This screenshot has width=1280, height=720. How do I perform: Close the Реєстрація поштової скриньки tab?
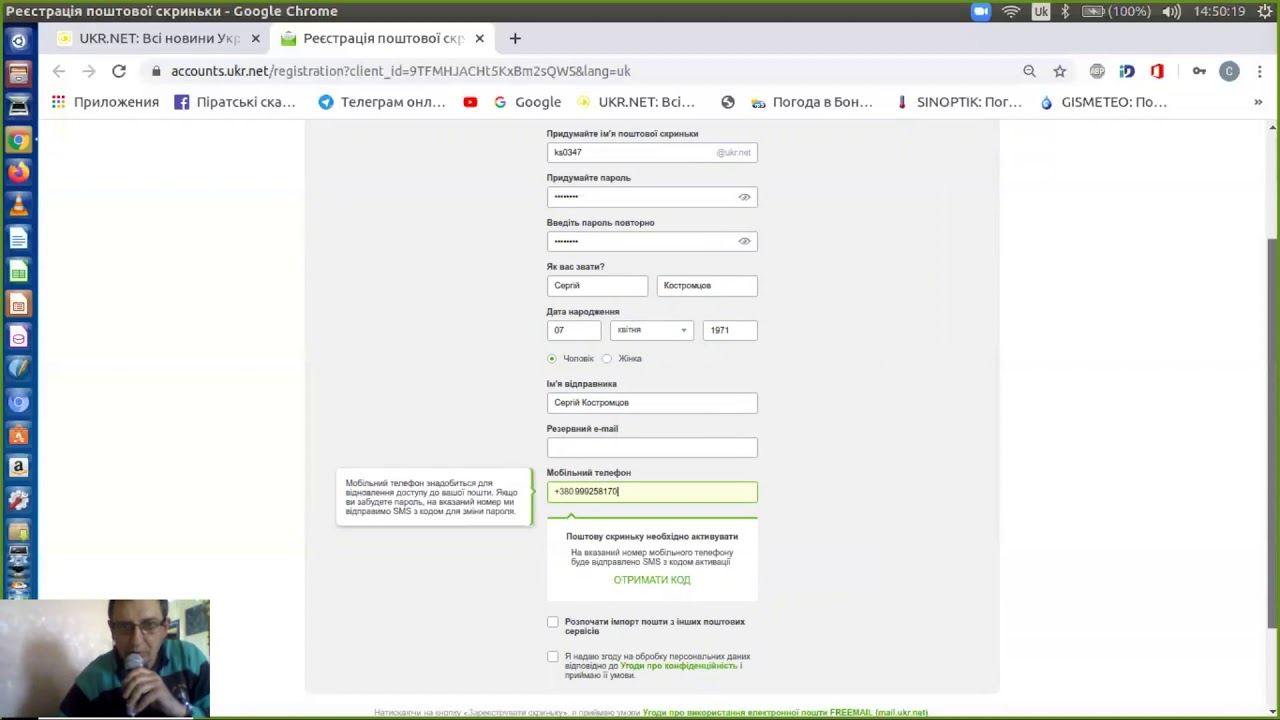pyautogui.click(x=479, y=38)
